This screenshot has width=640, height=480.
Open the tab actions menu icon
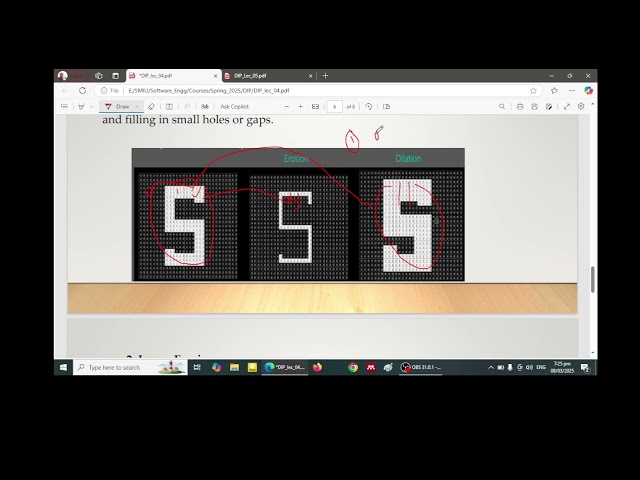click(x=116, y=76)
